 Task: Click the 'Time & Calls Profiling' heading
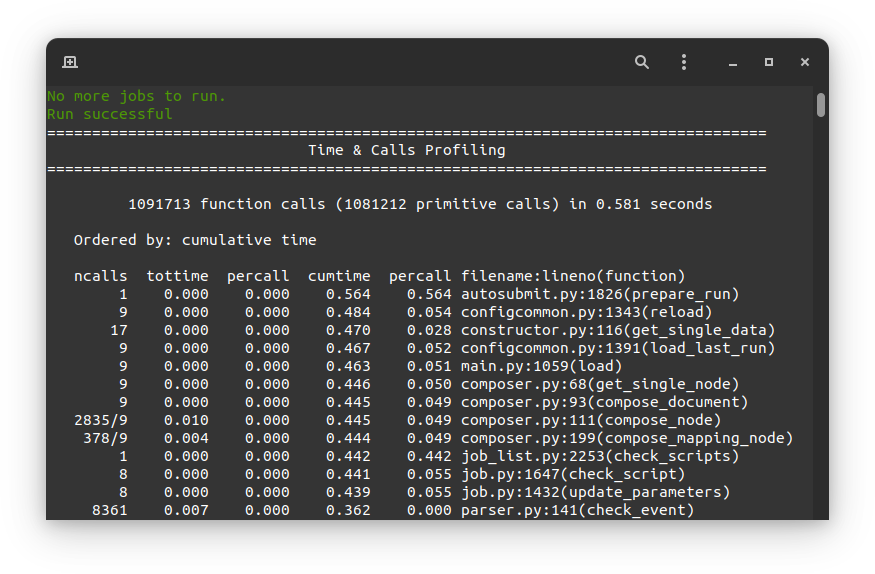(407, 150)
